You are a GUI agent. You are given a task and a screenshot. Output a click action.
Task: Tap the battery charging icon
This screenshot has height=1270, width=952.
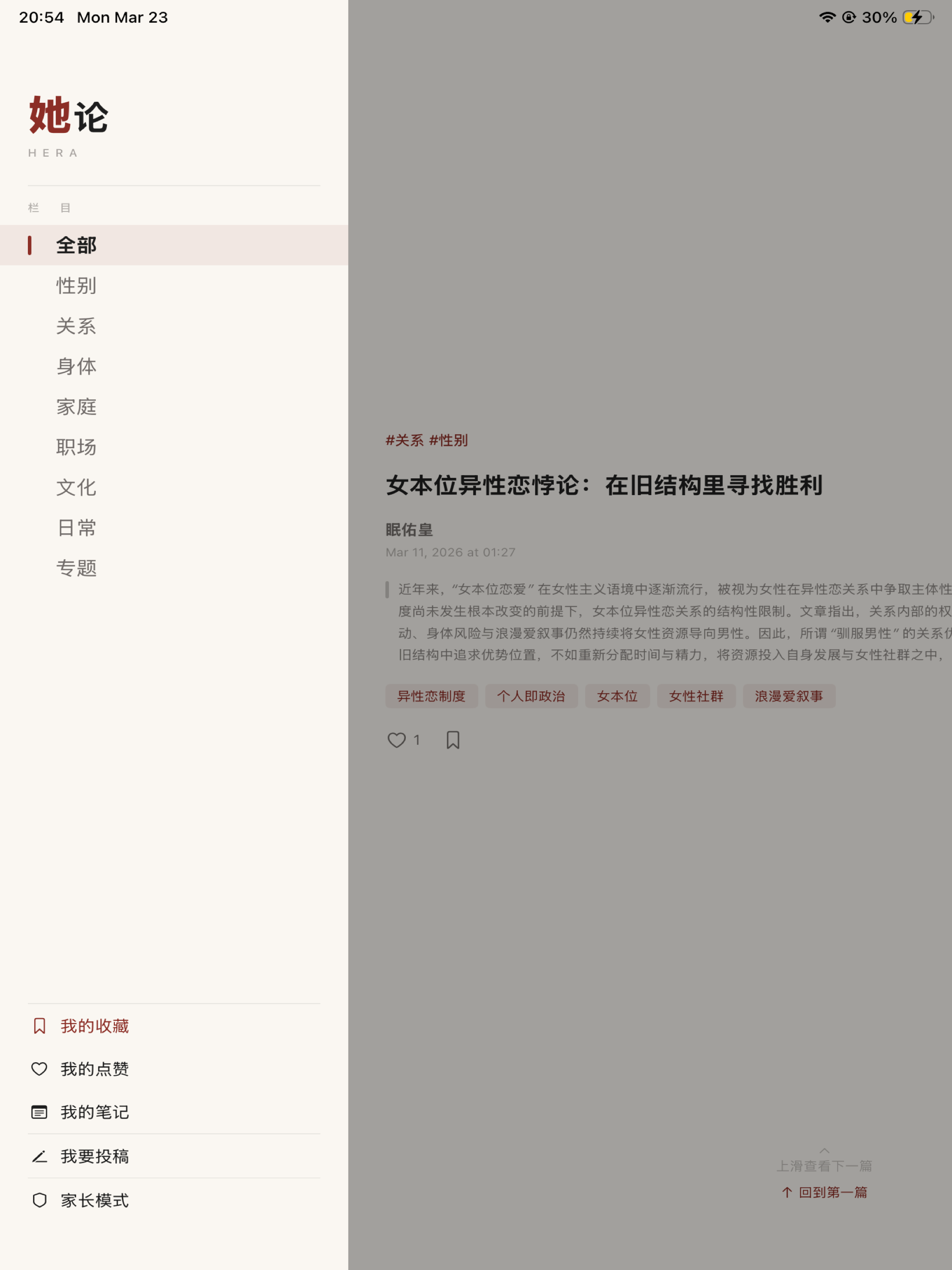point(918,17)
